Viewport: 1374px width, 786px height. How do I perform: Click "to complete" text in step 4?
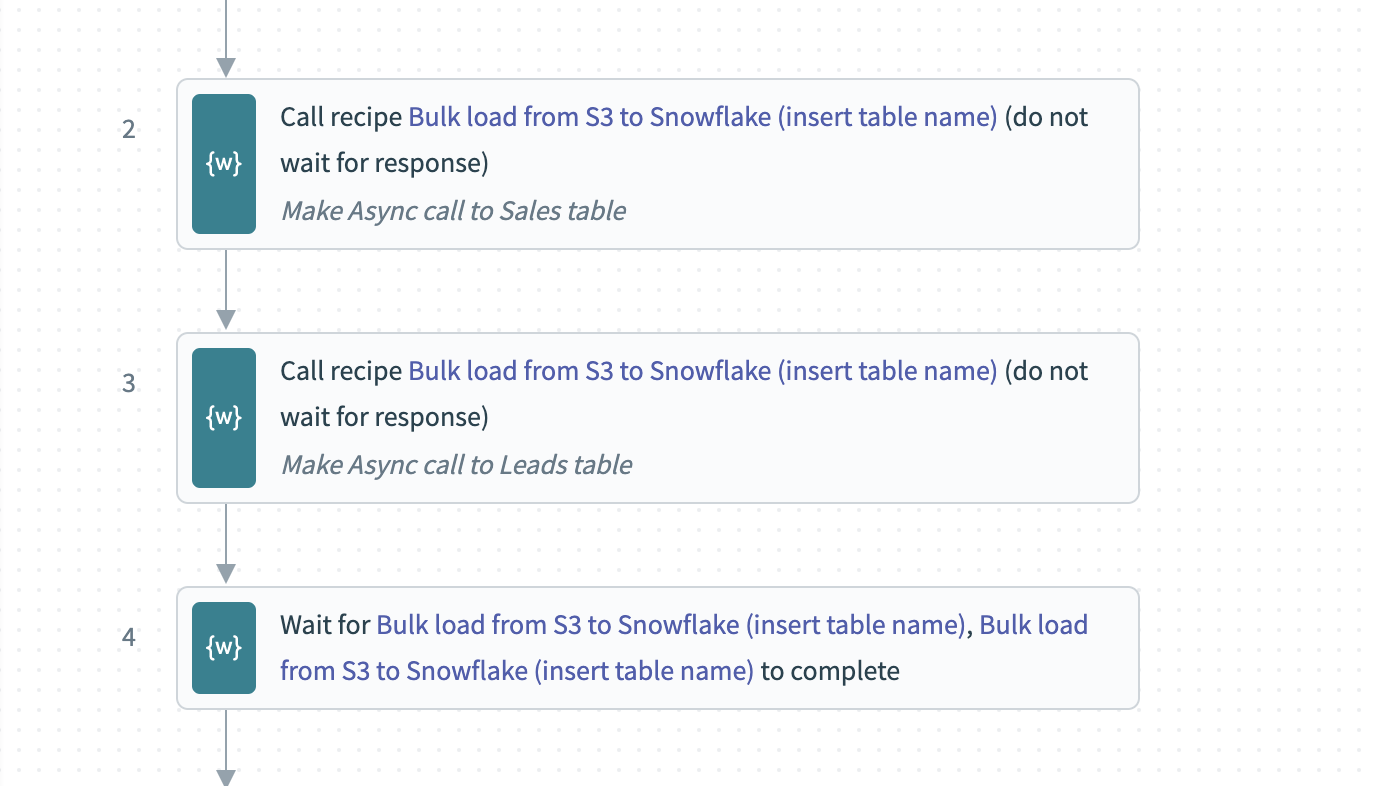click(x=830, y=670)
